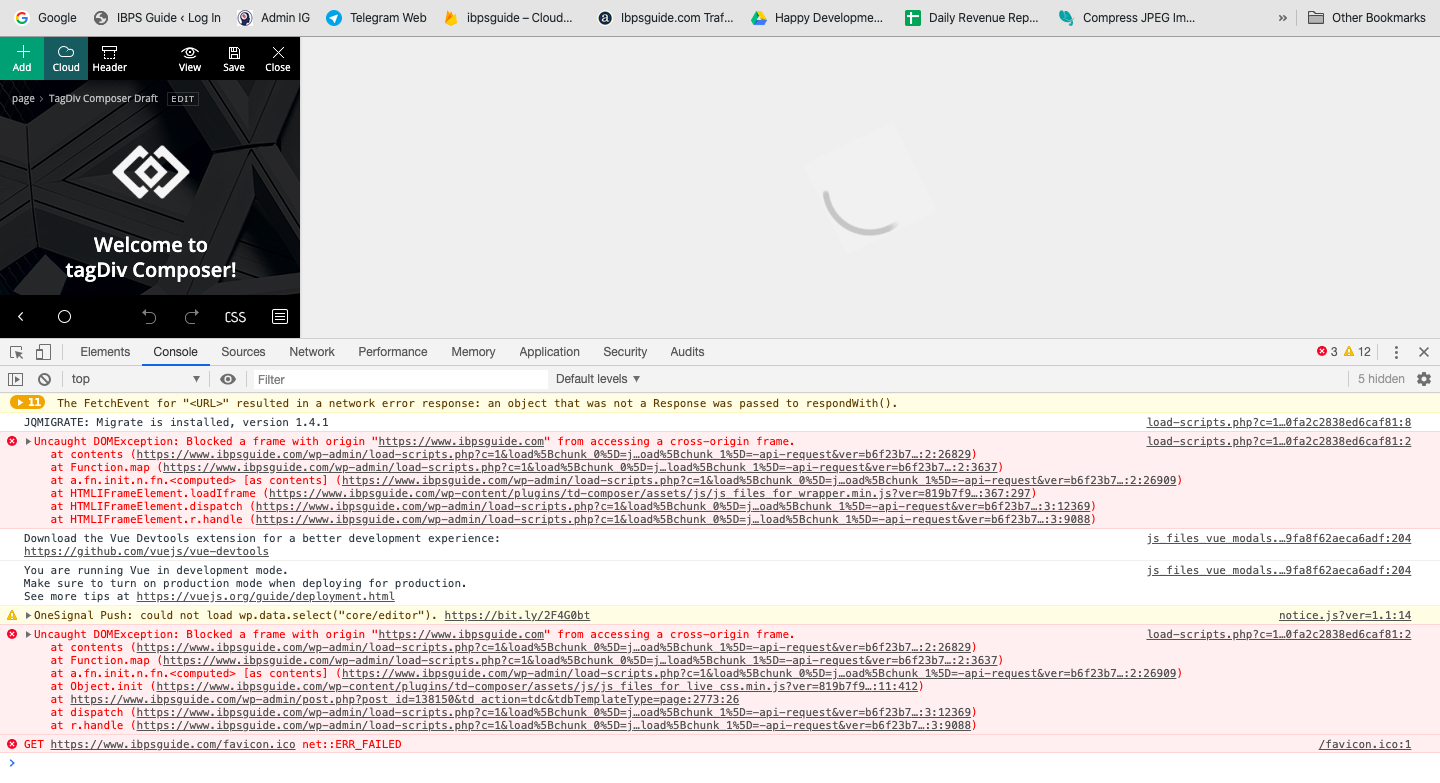The width and height of the screenshot is (1440, 783).
Task: Expand the grouped 11 FetchEvent warnings
Action: point(27,403)
